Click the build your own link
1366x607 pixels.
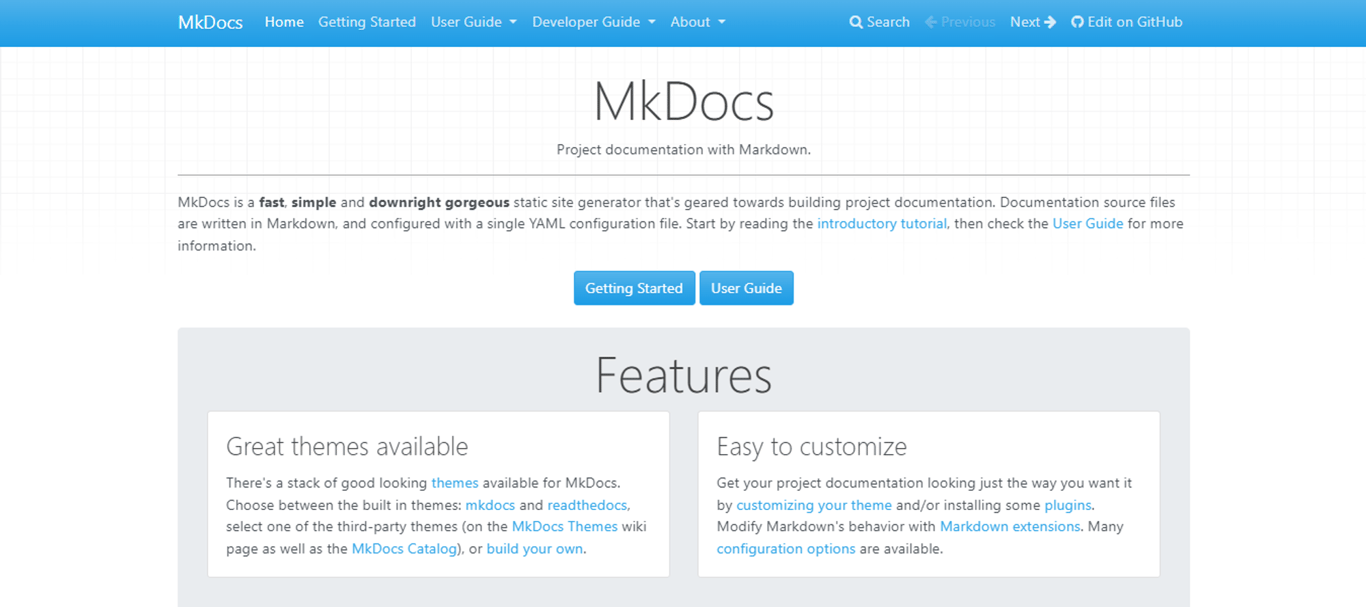tap(535, 549)
